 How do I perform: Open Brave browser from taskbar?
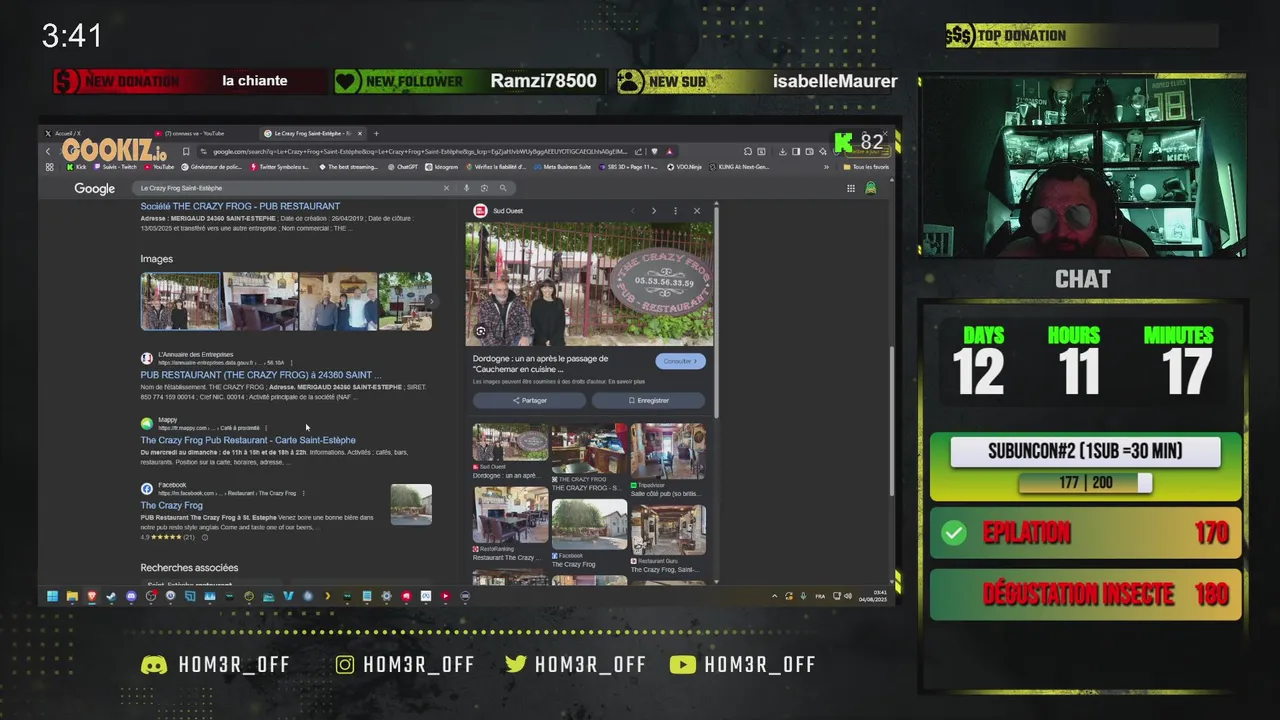click(x=92, y=597)
